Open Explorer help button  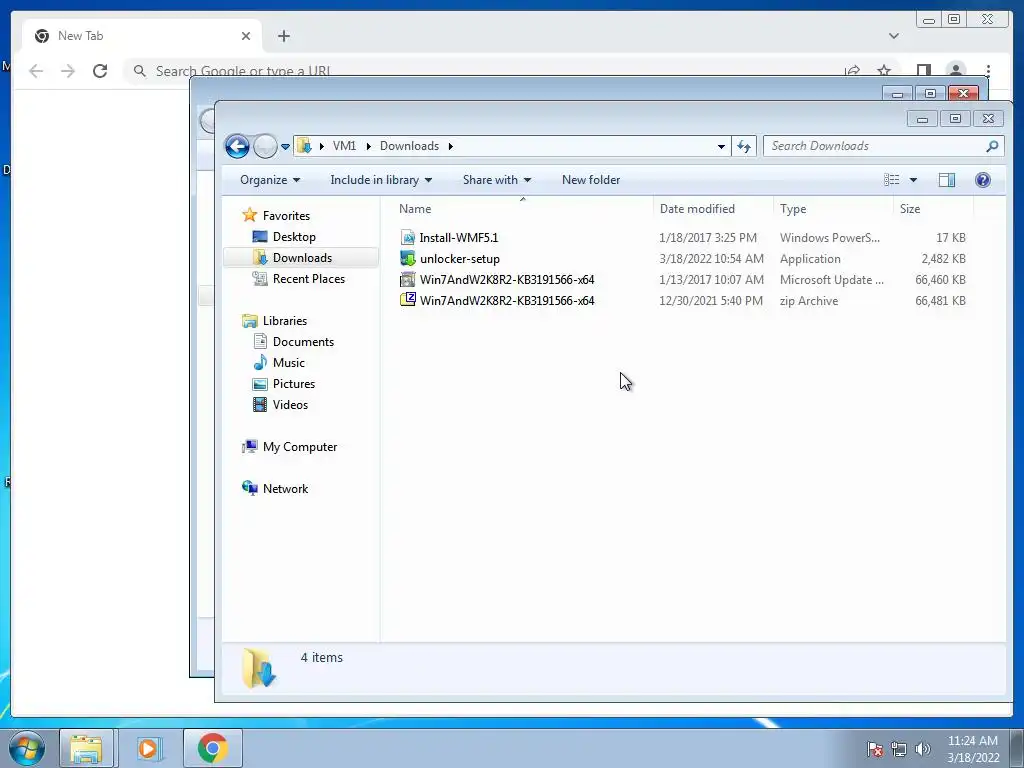[982, 180]
